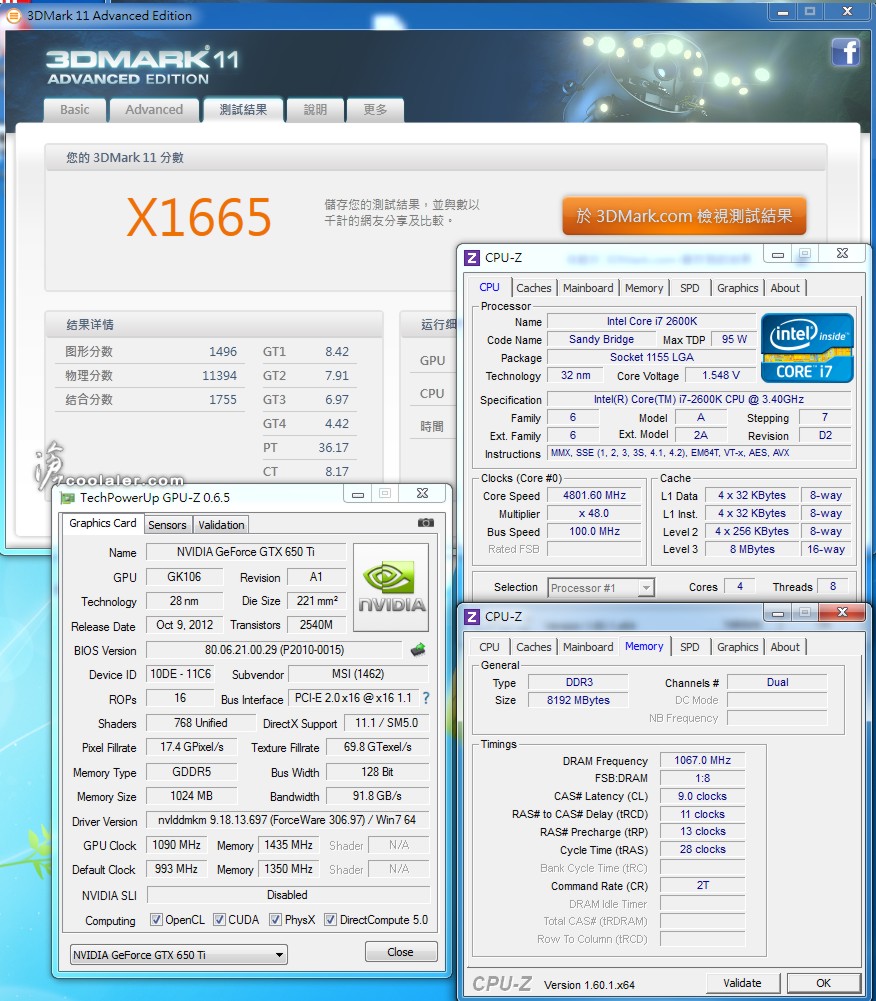The width and height of the screenshot is (876, 1001).
Task: Select the 測試結果 tab in 3DMark
Action: (243, 110)
